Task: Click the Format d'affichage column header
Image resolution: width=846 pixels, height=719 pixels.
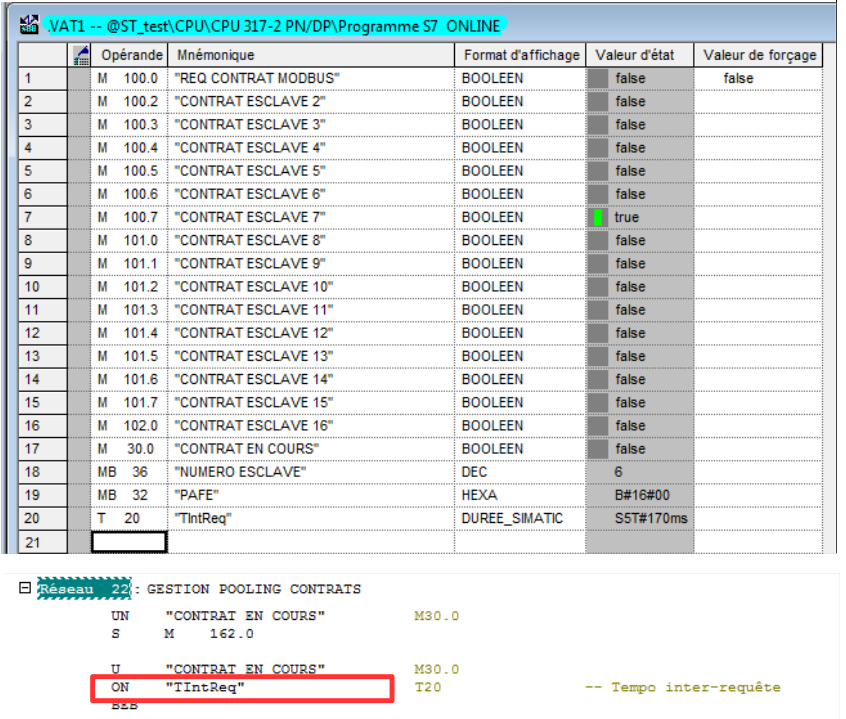Action: [520, 55]
